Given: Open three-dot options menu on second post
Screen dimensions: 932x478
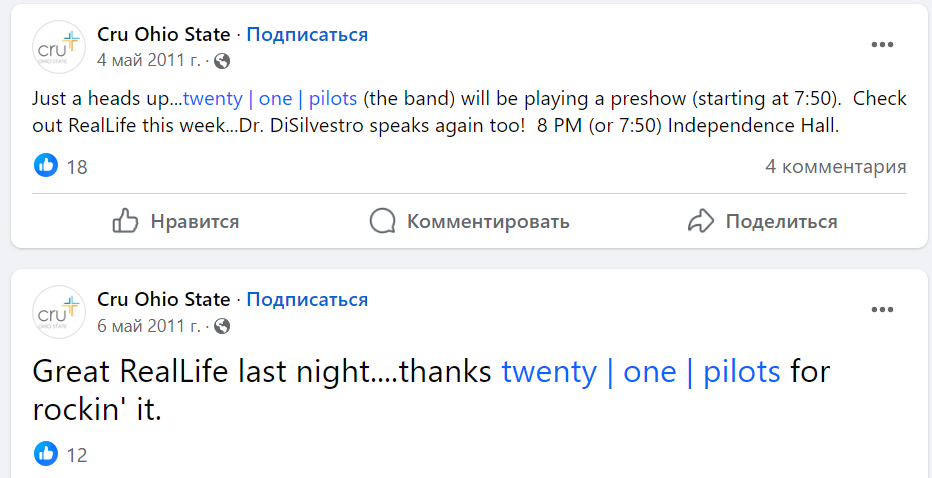Looking at the screenshot, I should click(x=883, y=310).
